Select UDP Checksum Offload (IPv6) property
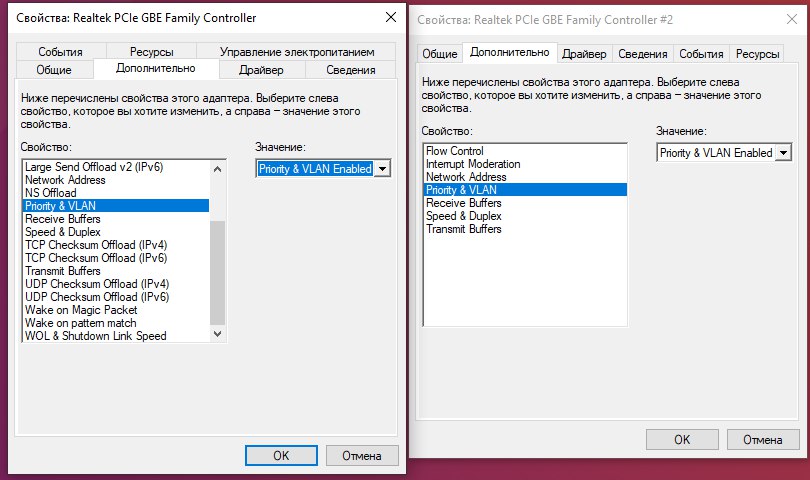 pos(116,297)
